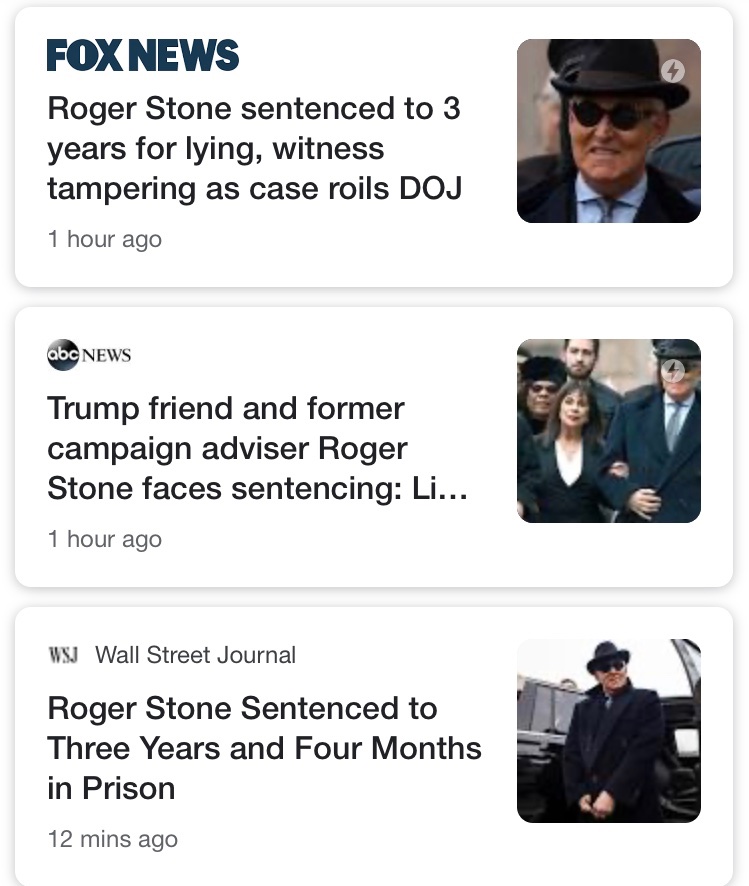Tap the lightning bolt badge on Fox News thumbnail

click(x=673, y=69)
